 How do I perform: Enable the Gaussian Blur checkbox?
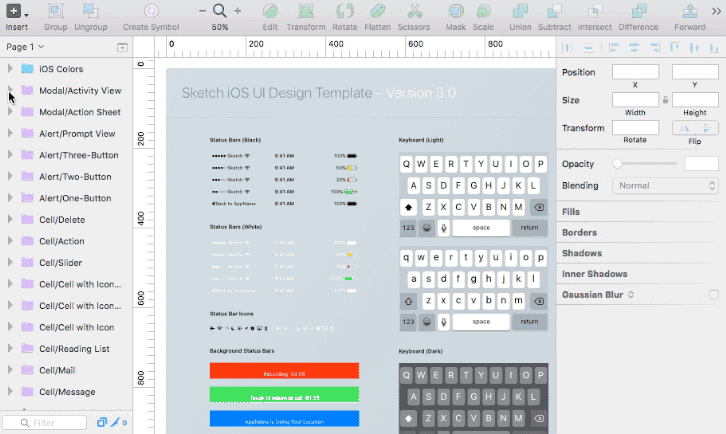pyautogui.click(x=713, y=295)
